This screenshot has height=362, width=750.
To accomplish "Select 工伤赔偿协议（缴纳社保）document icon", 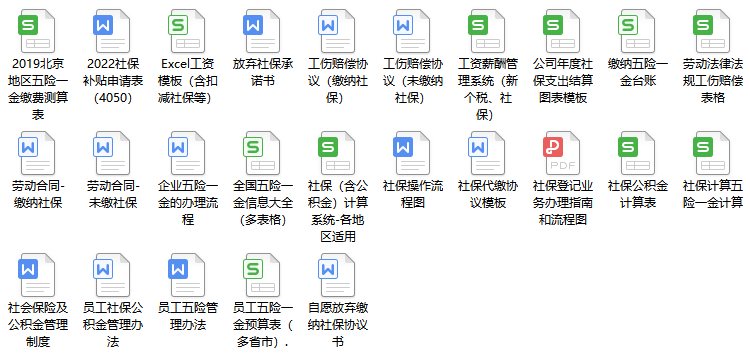I will pos(338,32).
